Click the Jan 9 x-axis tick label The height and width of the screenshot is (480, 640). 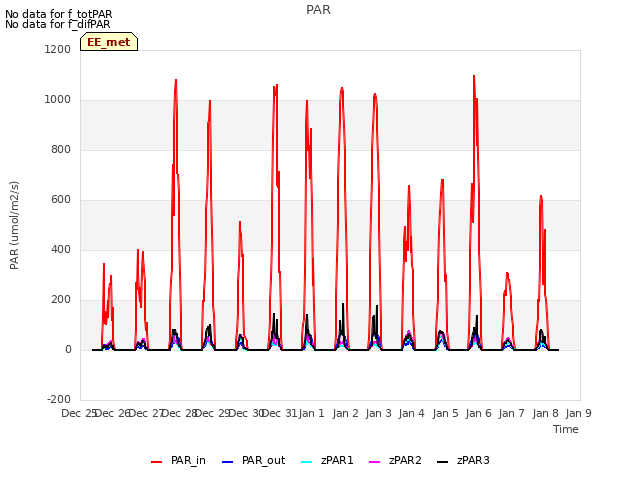point(578,413)
